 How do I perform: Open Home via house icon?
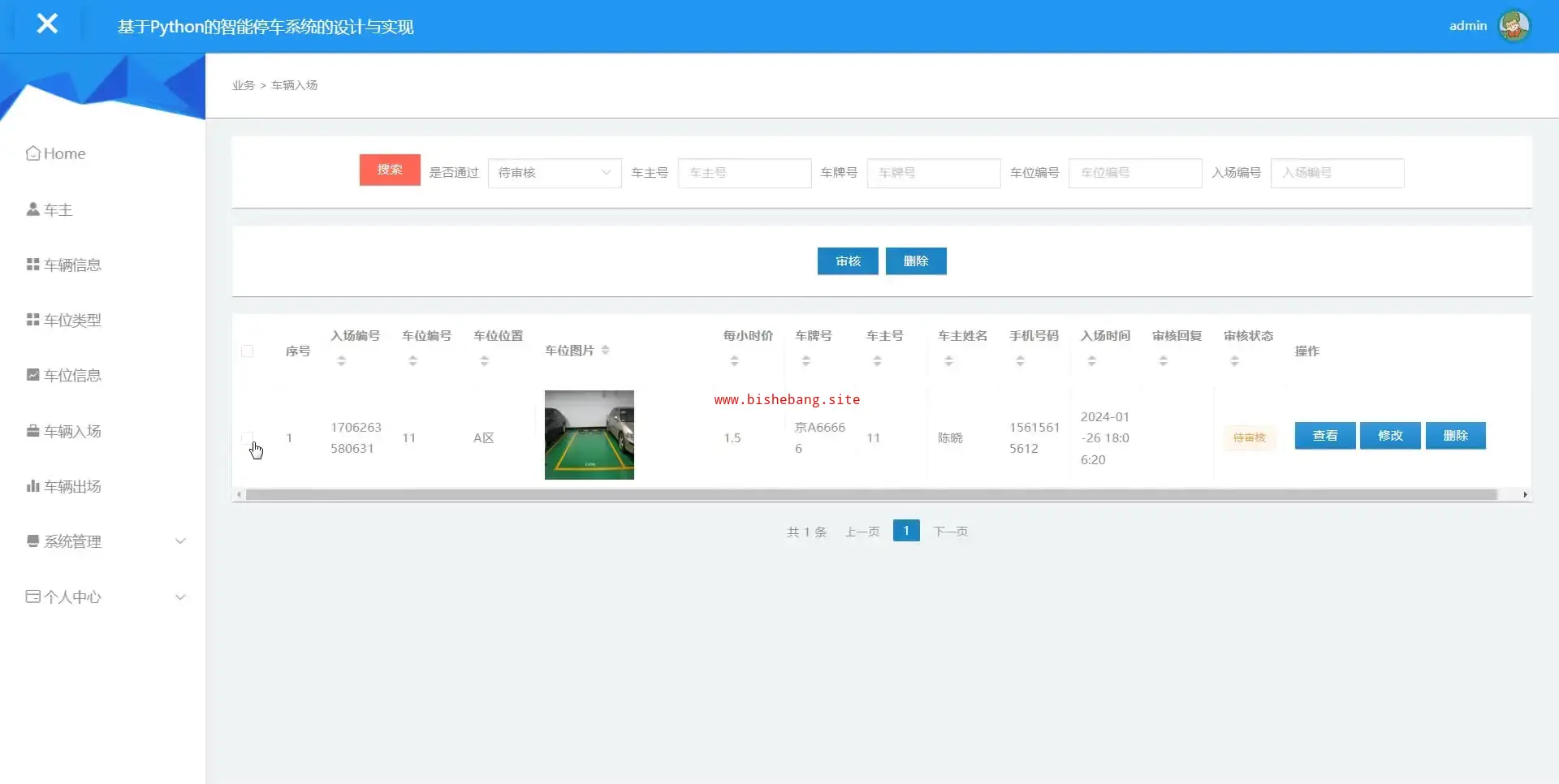32,153
